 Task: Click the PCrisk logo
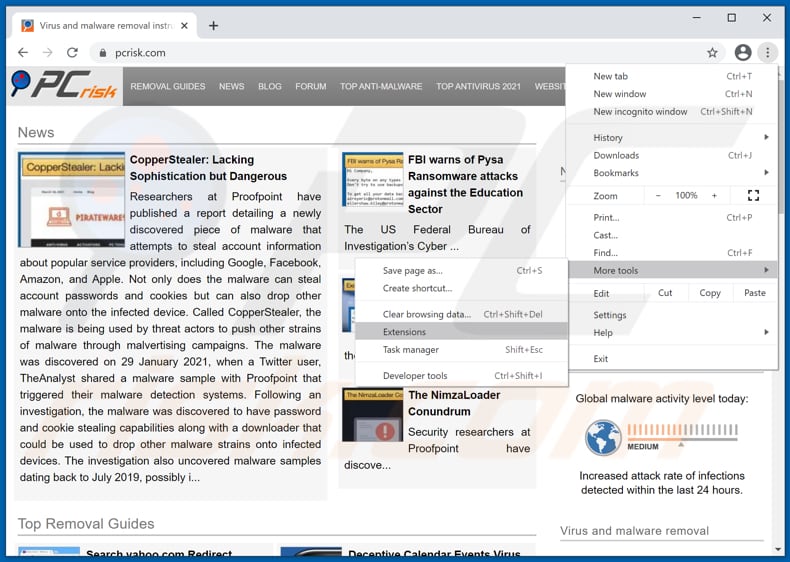64,86
